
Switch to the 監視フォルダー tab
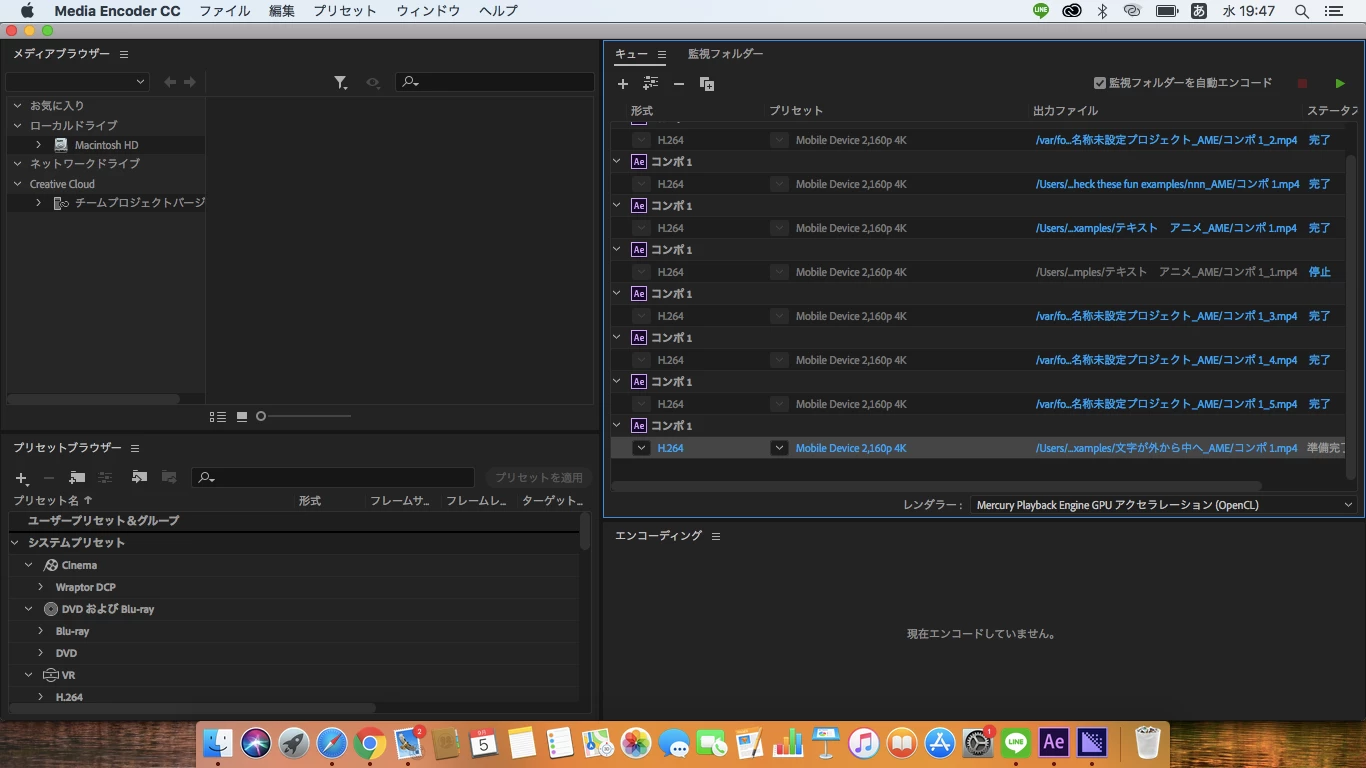click(x=725, y=54)
